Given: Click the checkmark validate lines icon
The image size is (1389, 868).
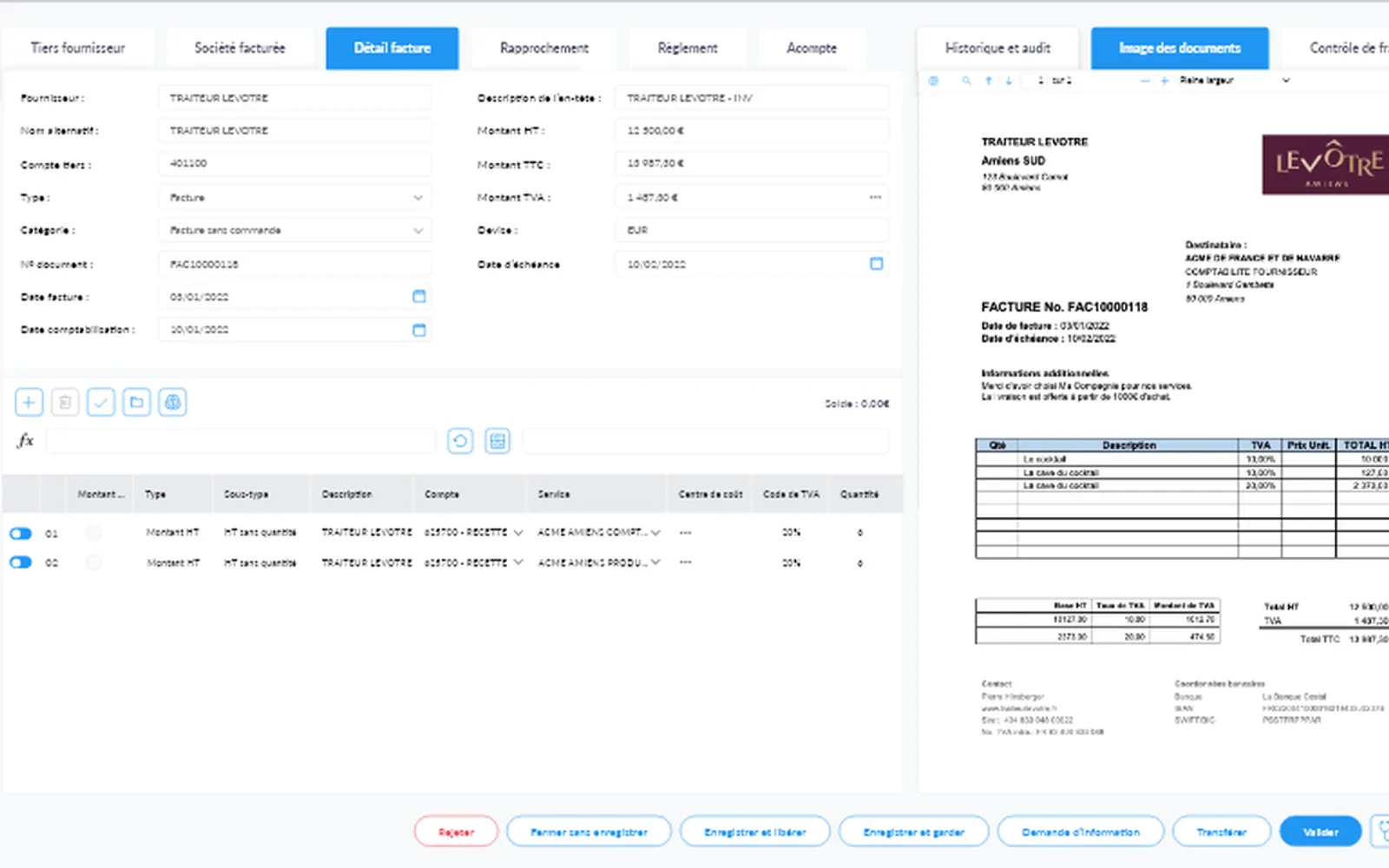Looking at the screenshot, I should 101,402.
